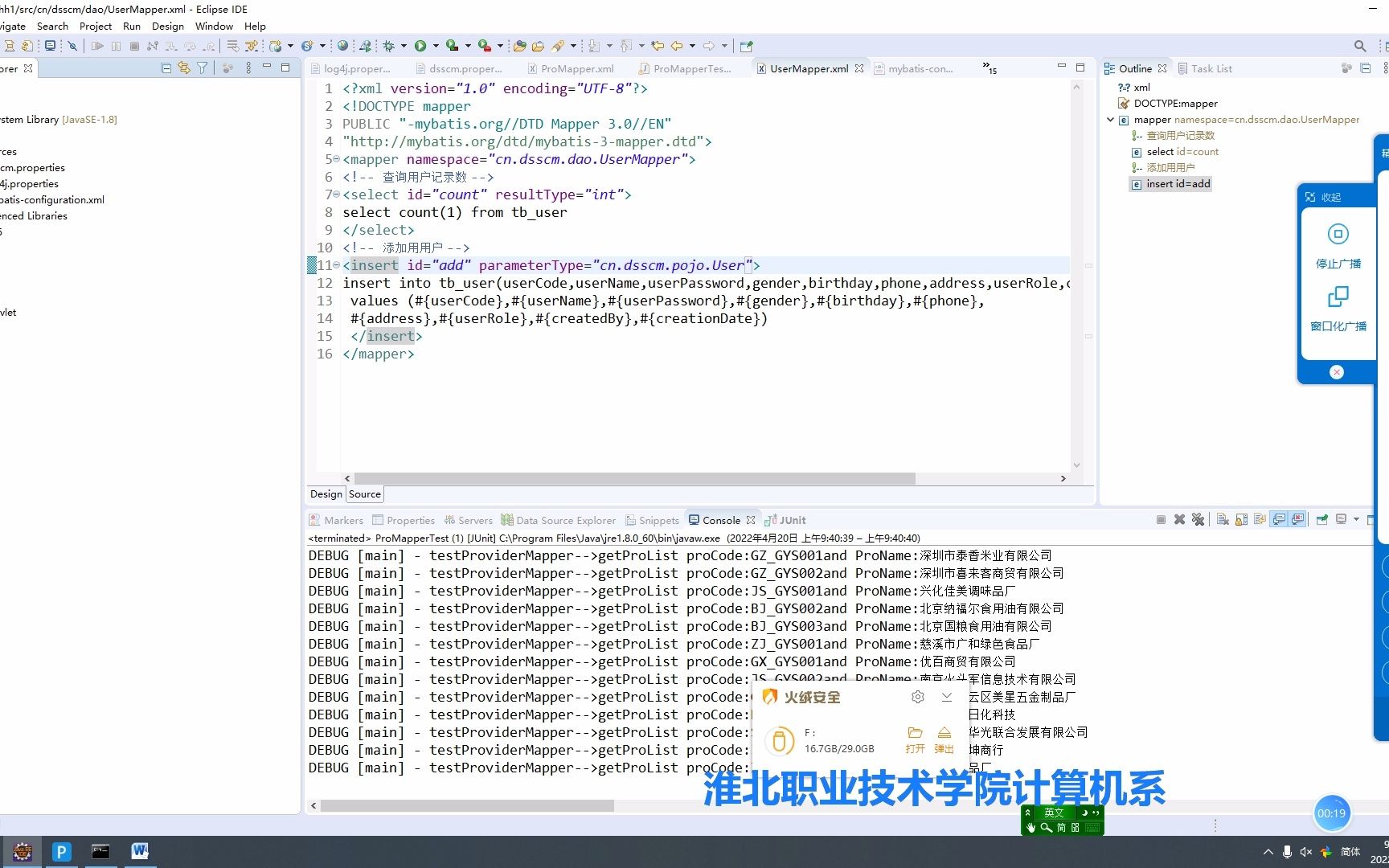Screen dimensions: 1389x868
Task: Click Word Wrap console icon
Action: point(1260,520)
